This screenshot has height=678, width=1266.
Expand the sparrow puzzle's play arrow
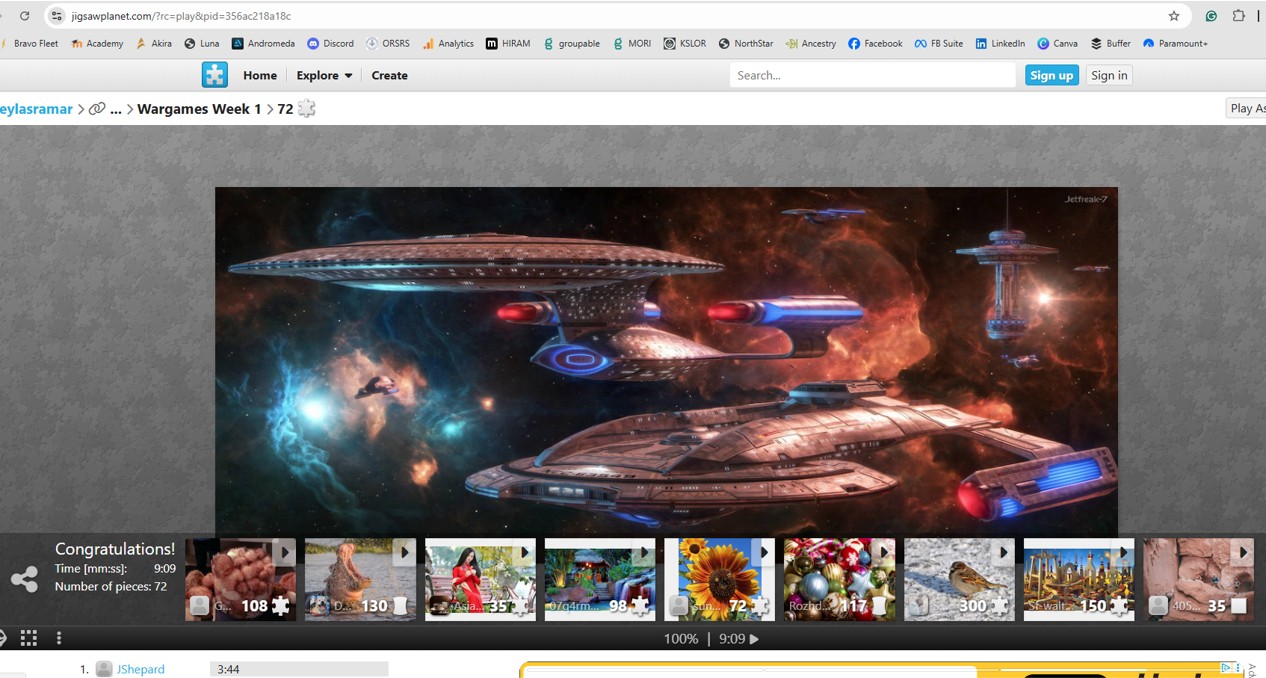pyautogui.click(x=1003, y=552)
